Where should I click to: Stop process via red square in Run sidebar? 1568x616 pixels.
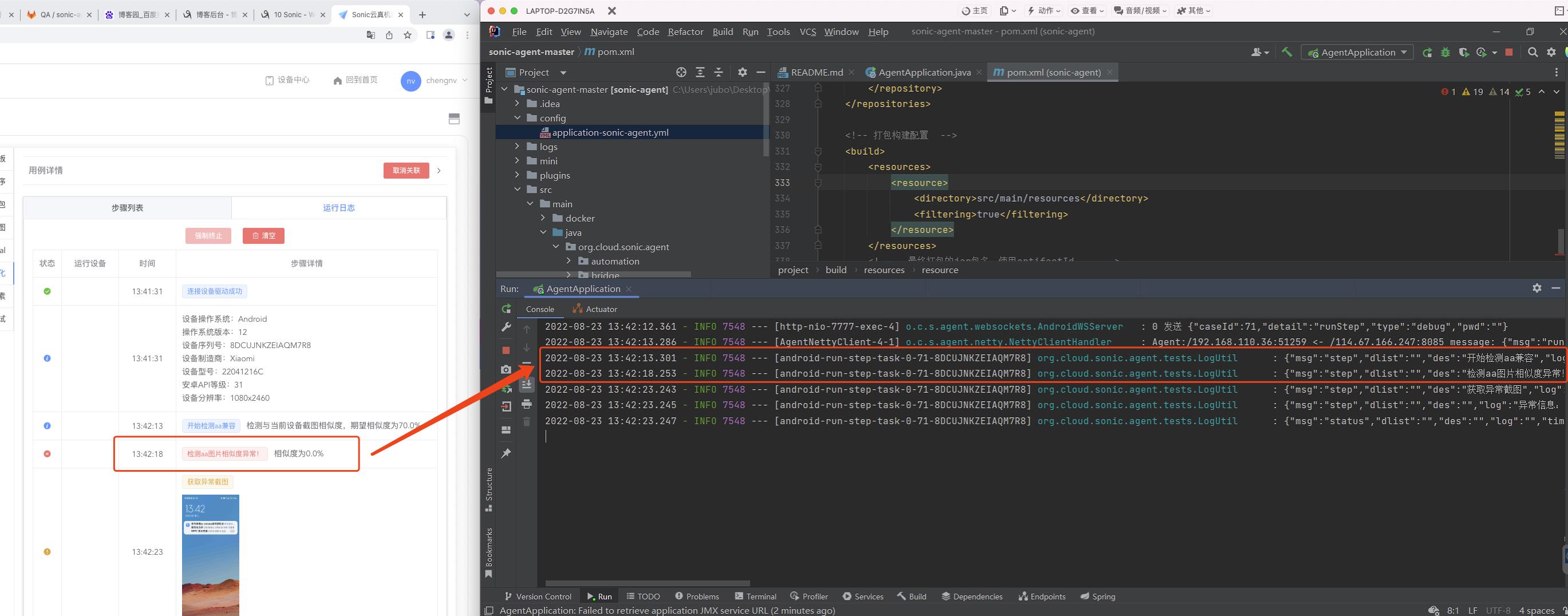click(506, 350)
